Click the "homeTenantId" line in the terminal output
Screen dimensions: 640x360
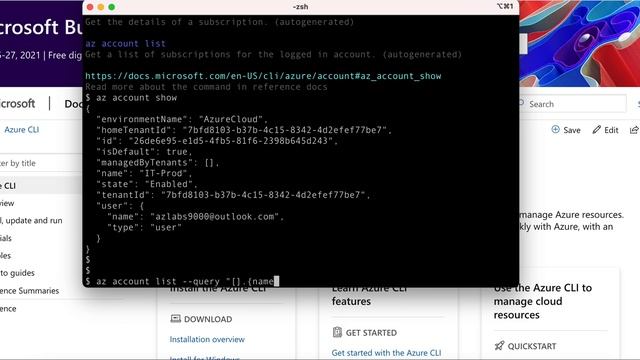tap(244, 130)
